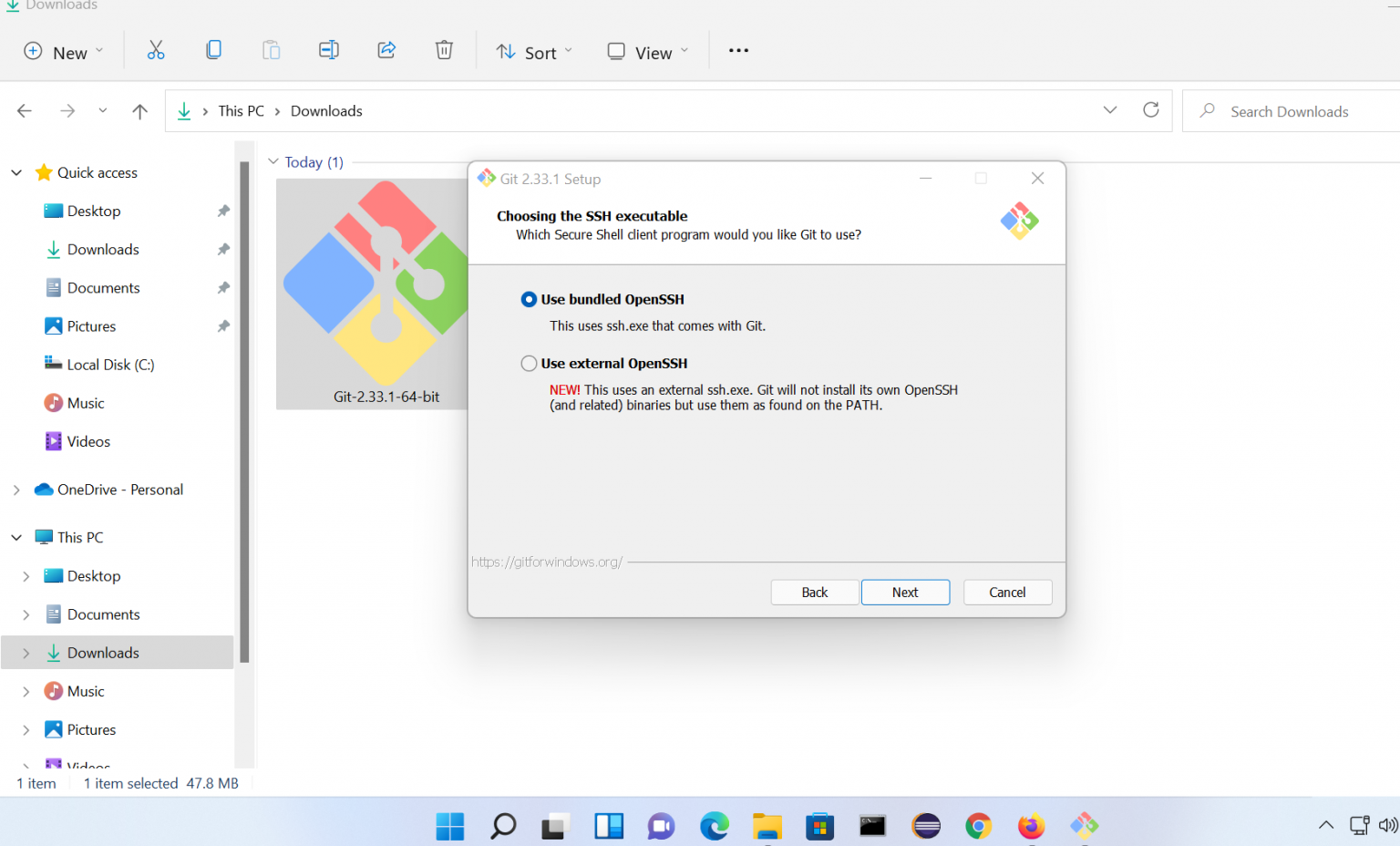1400x846 pixels.
Task: Click the up-one-level arrow icon
Action: pyautogui.click(x=139, y=110)
